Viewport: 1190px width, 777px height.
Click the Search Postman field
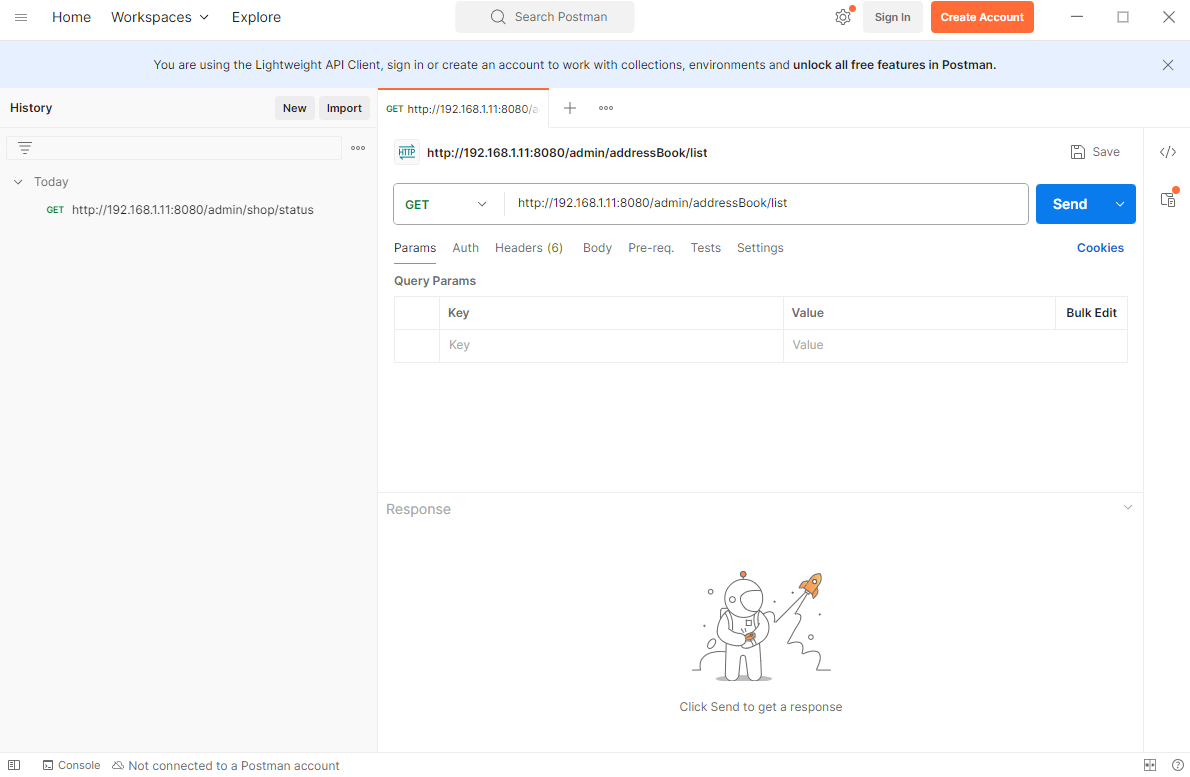(544, 17)
